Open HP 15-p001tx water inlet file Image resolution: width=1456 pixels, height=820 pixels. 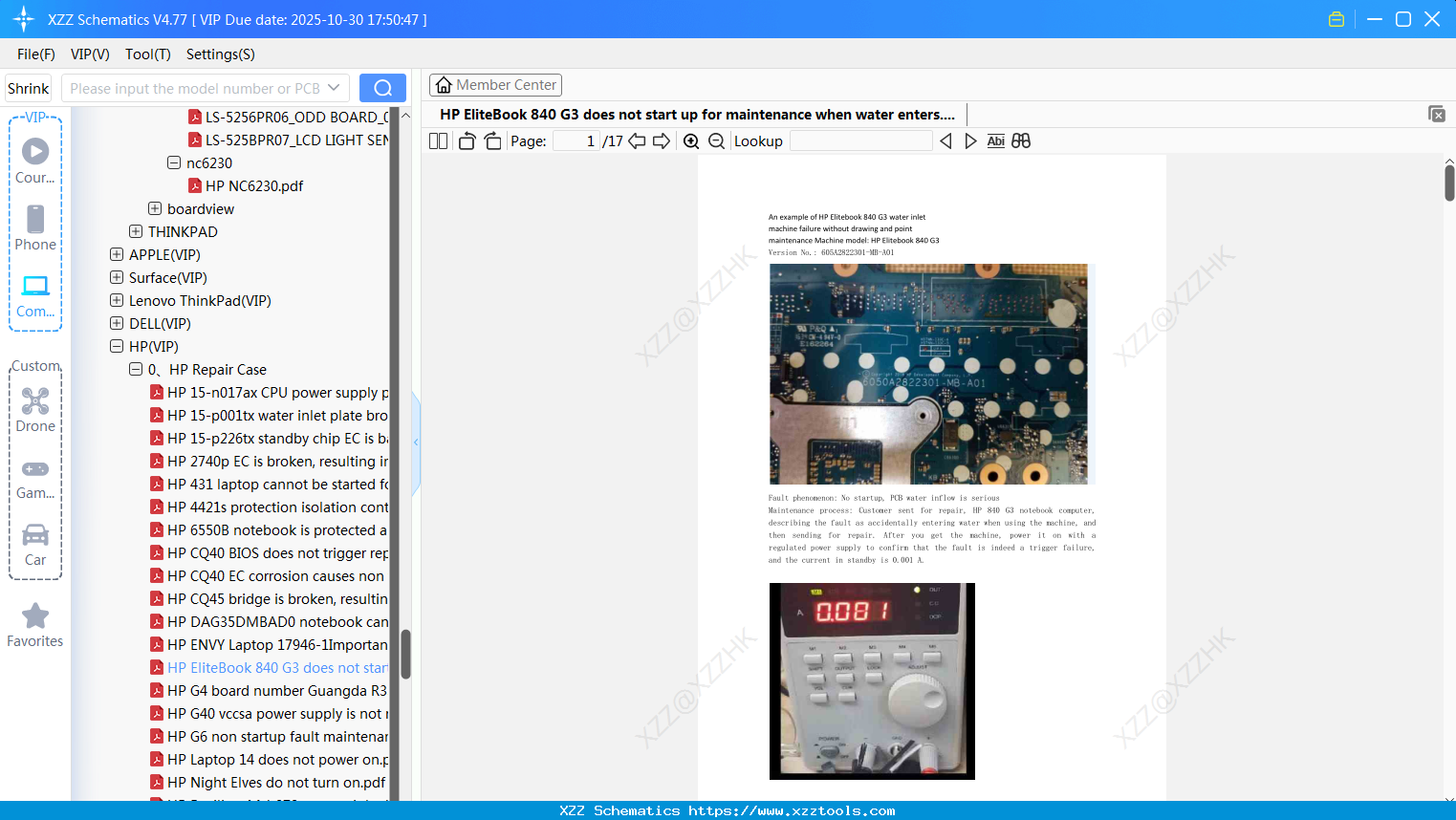[270, 416]
